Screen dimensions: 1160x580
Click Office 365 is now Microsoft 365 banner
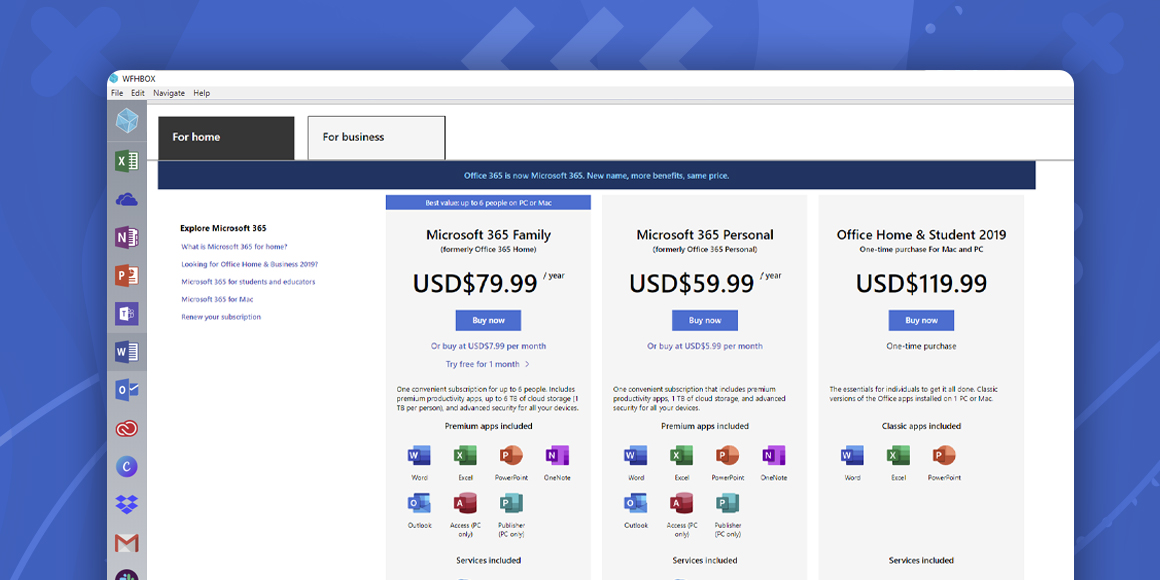pyautogui.click(x=596, y=176)
